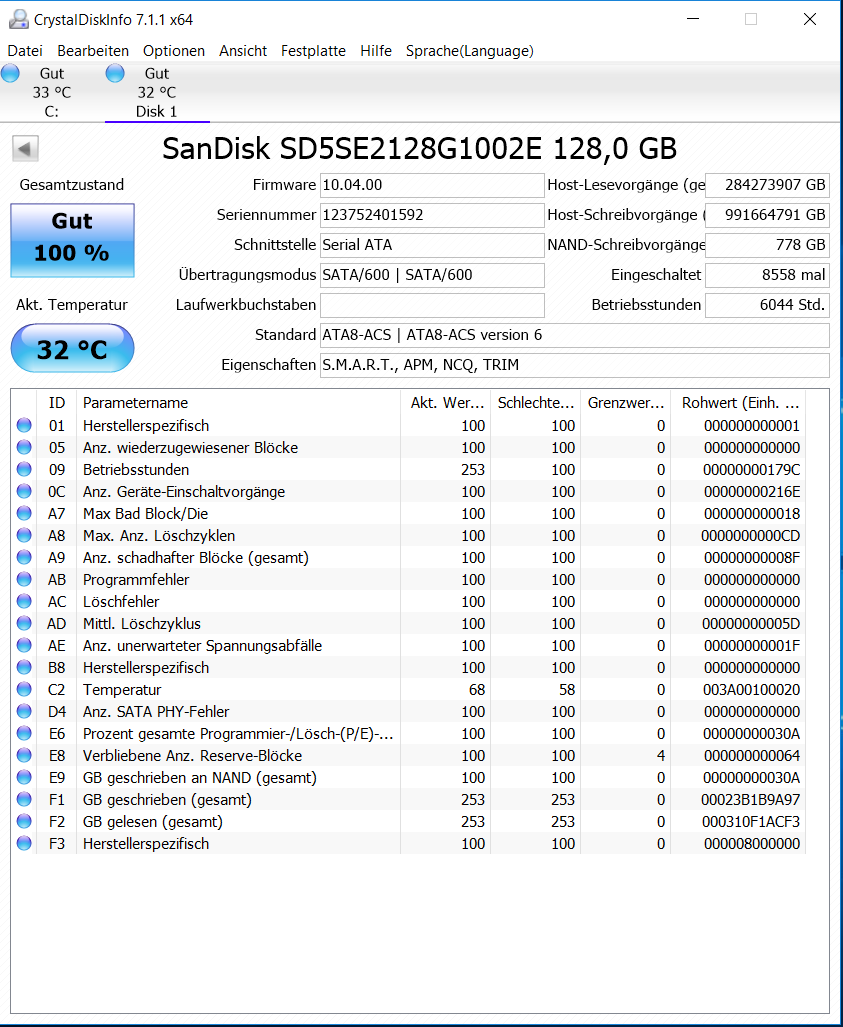Click the Akt. Wer... column header
The width and height of the screenshot is (843, 1027).
445,403
